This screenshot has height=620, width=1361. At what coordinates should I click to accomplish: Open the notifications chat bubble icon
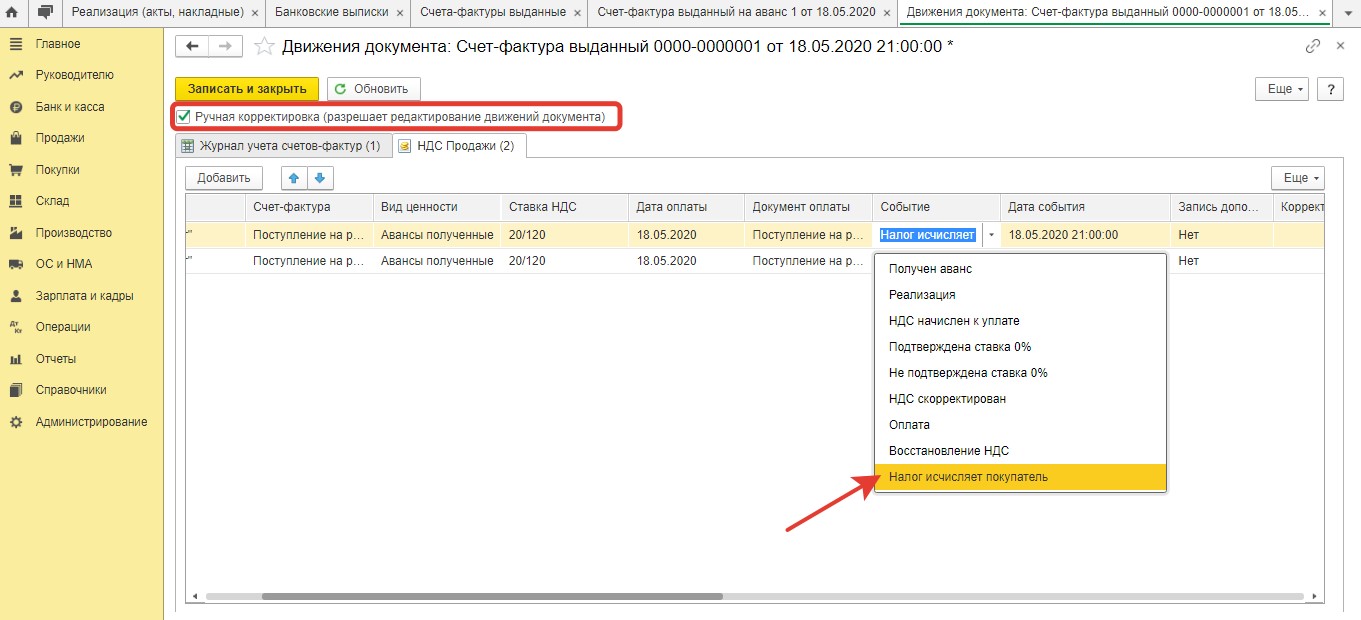point(44,12)
